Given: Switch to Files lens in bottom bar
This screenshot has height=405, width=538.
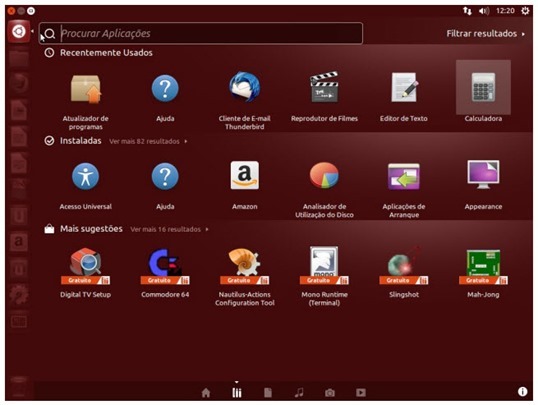Looking at the screenshot, I should [x=268, y=392].
